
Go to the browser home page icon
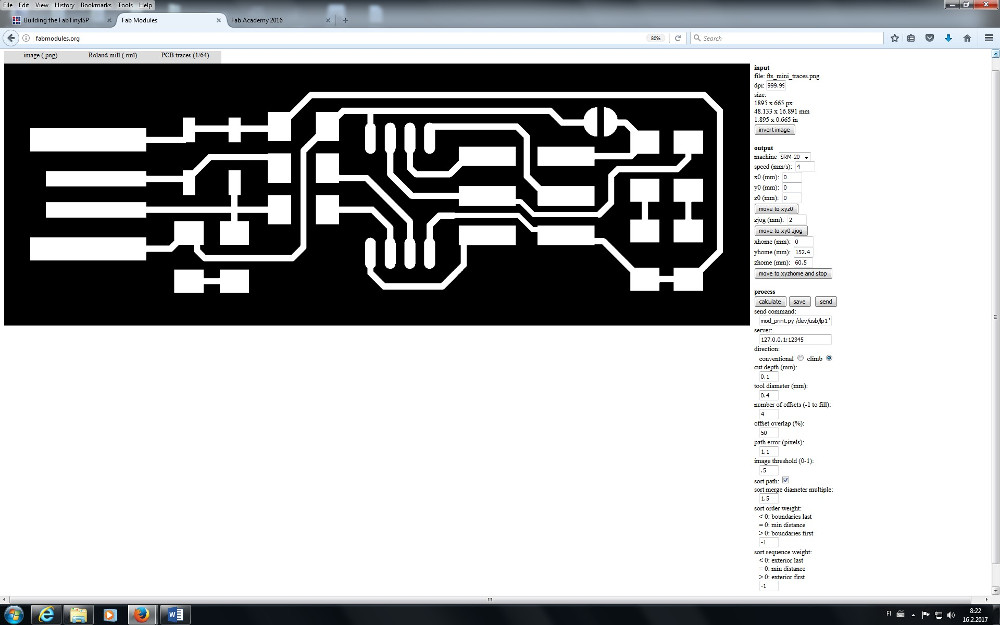(967, 38)
